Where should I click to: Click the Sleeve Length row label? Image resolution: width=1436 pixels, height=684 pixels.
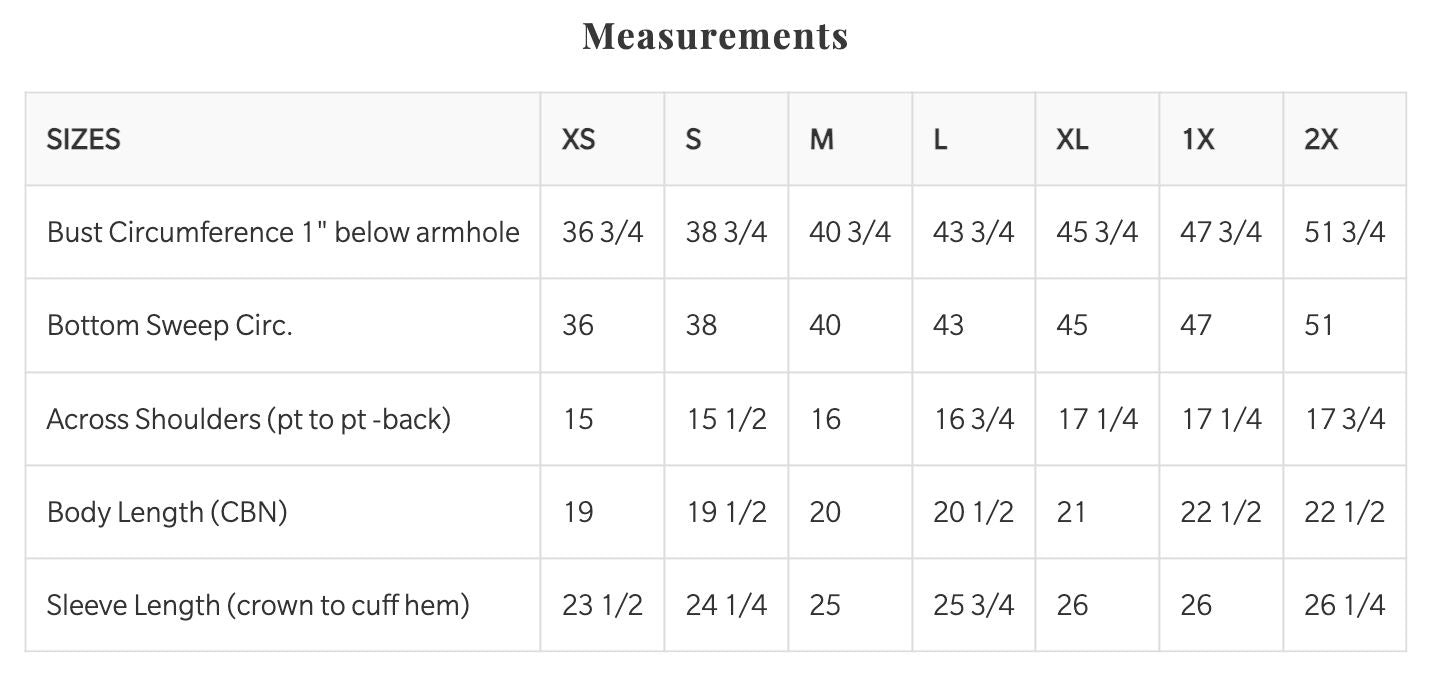258,605
